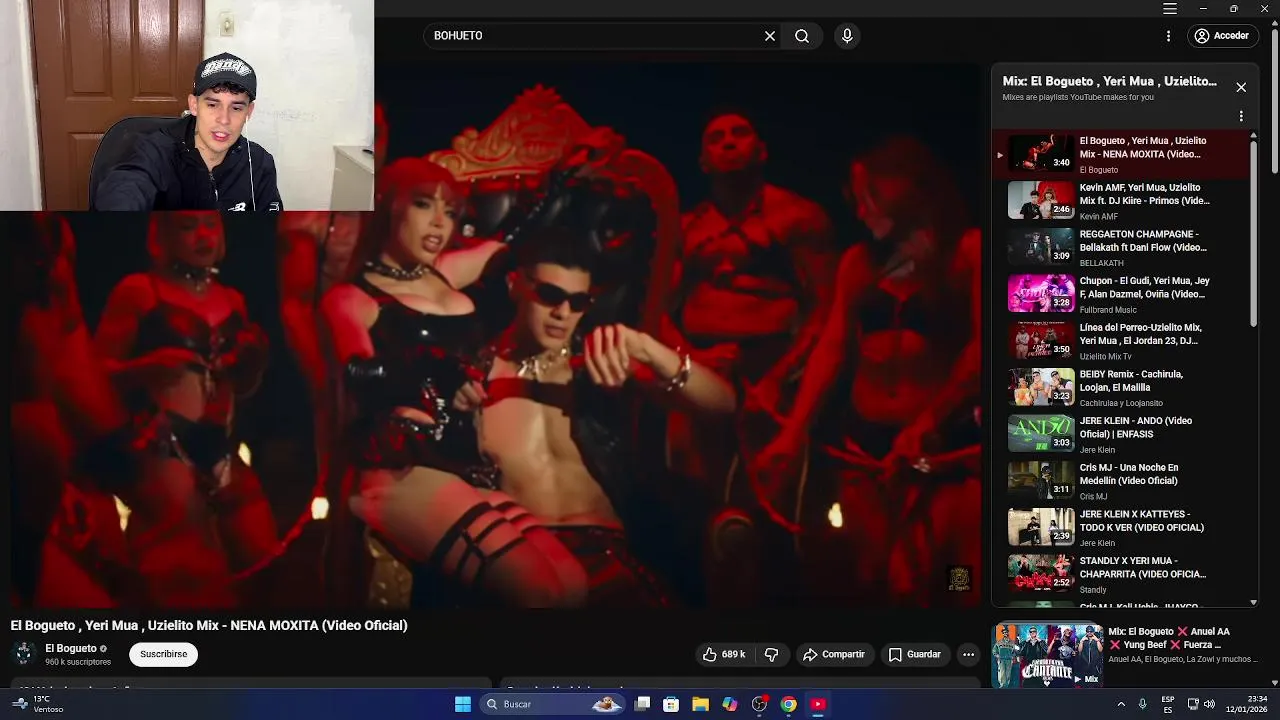The width and height of the screenshot is (1280, 720).
Task: Open El Bogueto channel name link
Action: tap(71, 648)
